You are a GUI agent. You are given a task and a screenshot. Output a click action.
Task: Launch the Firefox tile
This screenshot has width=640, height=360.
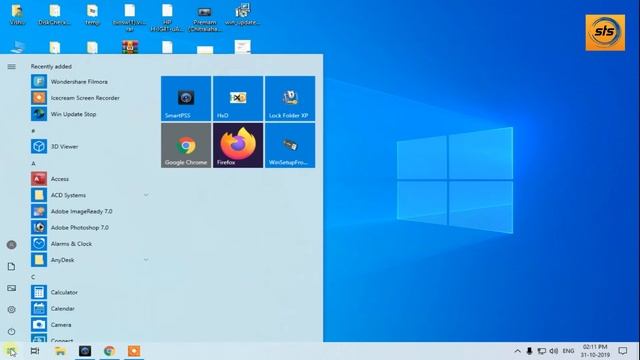click(238, 145)
